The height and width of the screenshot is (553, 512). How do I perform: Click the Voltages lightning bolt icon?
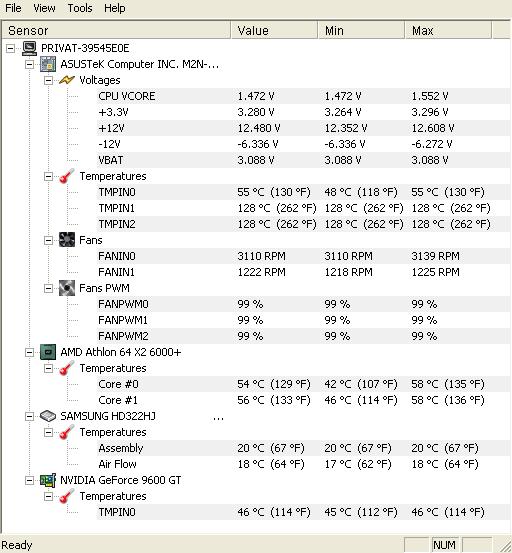(x=67, y=80)
